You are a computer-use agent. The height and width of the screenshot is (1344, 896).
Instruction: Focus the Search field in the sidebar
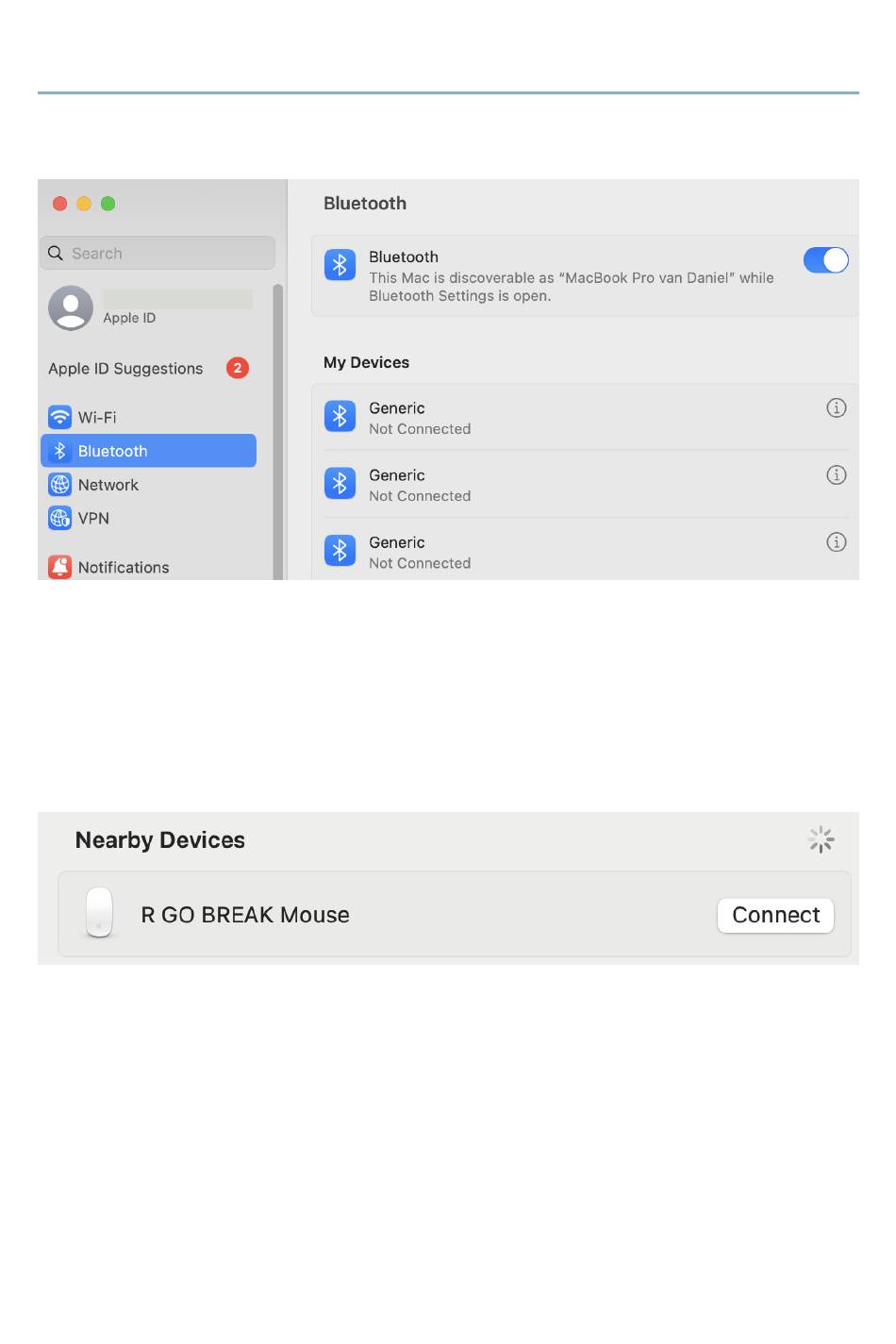(x=158, y=253)
